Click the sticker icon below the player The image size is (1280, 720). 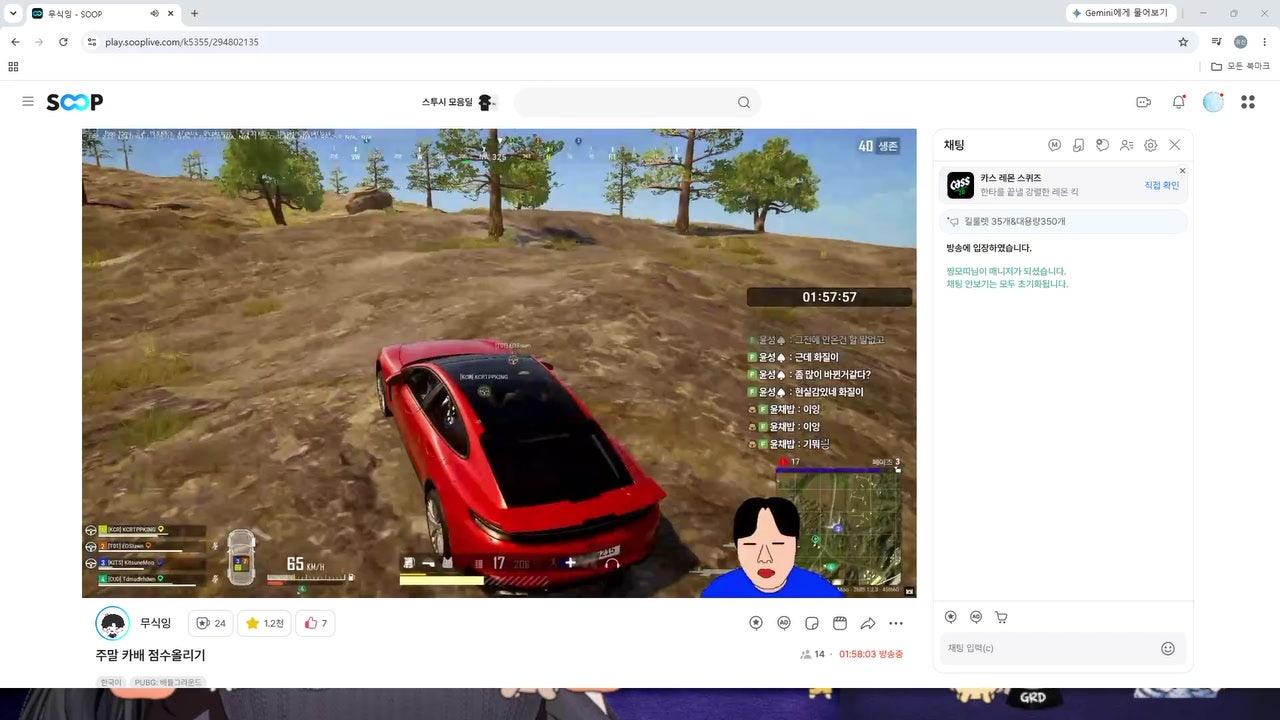(x=812, y=623)
